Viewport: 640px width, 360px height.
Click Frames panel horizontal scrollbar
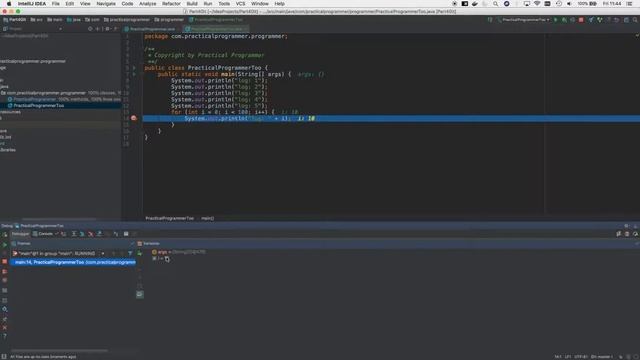tap(59, 350)
